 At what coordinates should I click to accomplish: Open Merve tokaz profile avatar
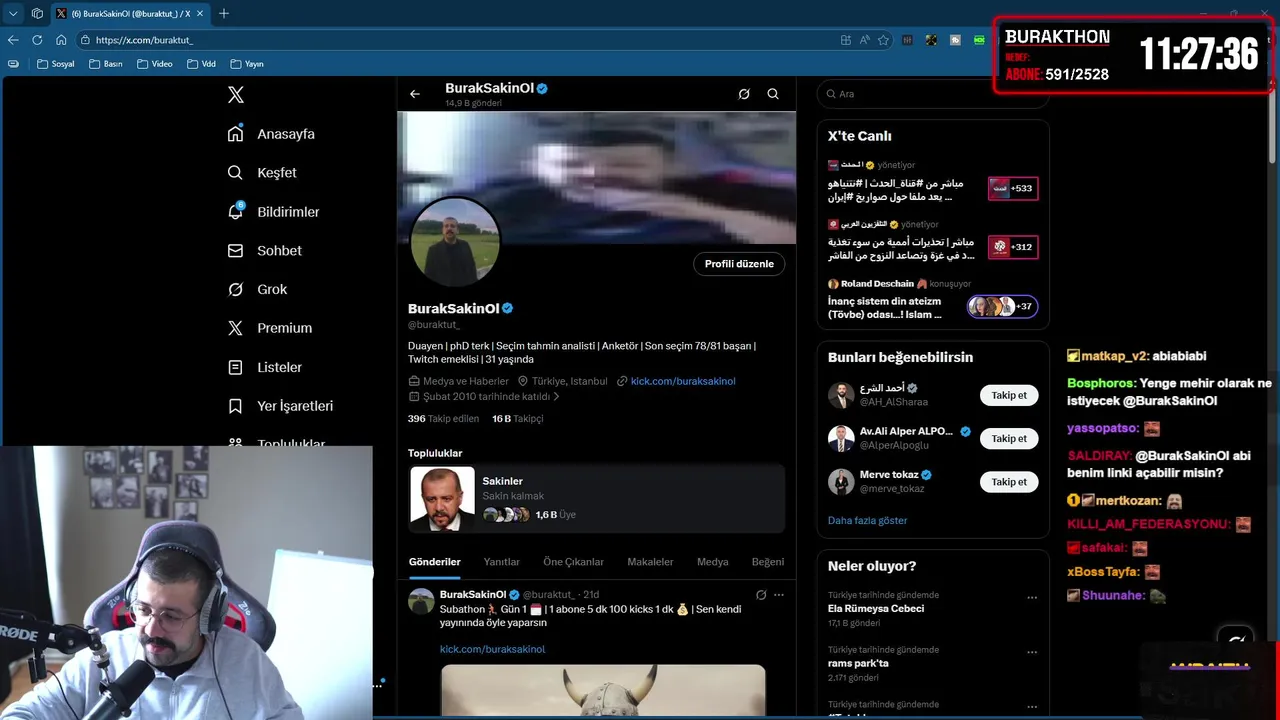pos(841,482)
